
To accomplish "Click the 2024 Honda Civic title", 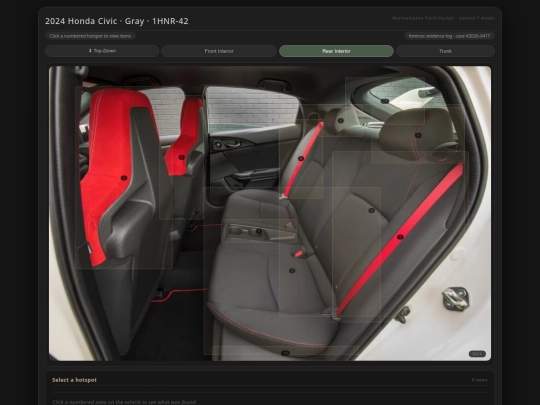I will click(117, 21).
